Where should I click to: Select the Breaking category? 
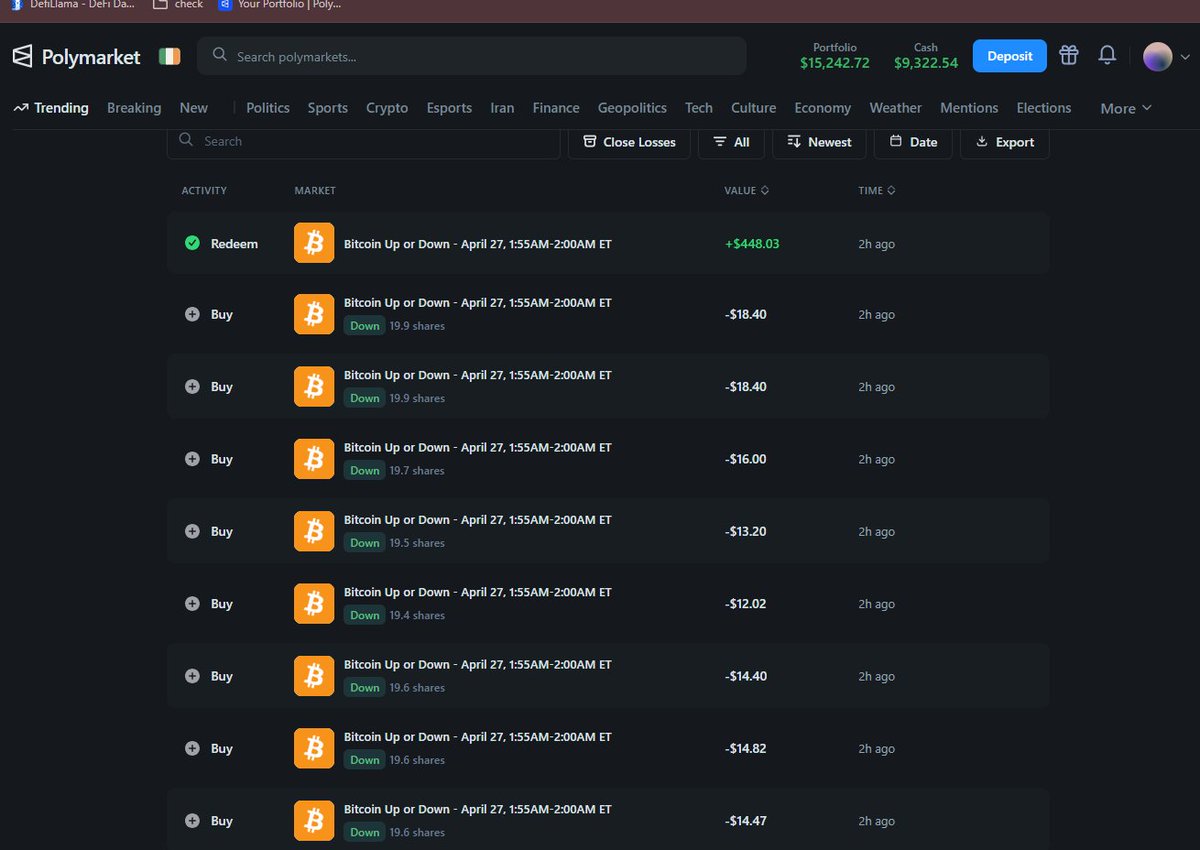click(134, 108)
